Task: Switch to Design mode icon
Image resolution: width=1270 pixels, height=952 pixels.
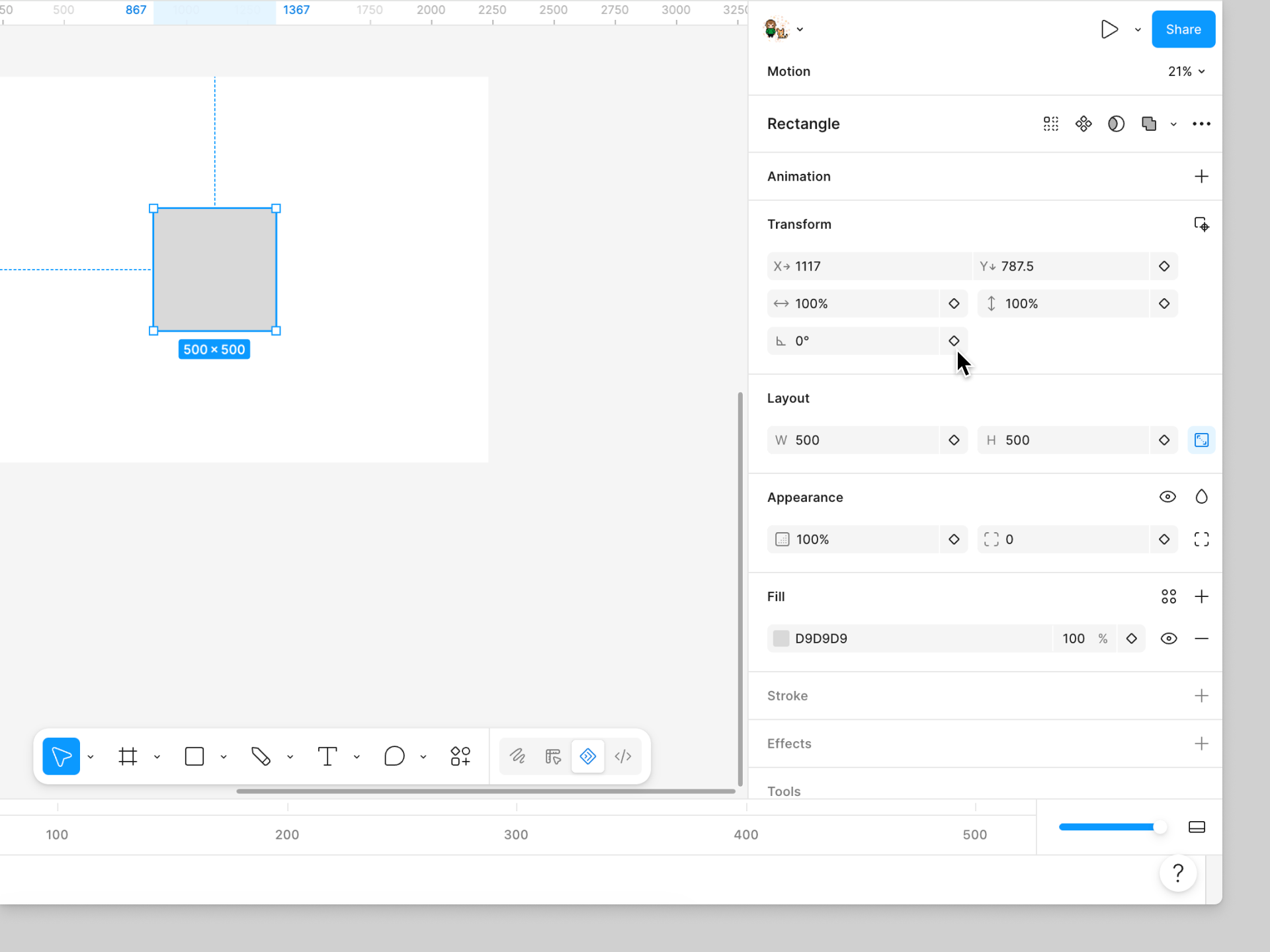Action: point(553,756)
